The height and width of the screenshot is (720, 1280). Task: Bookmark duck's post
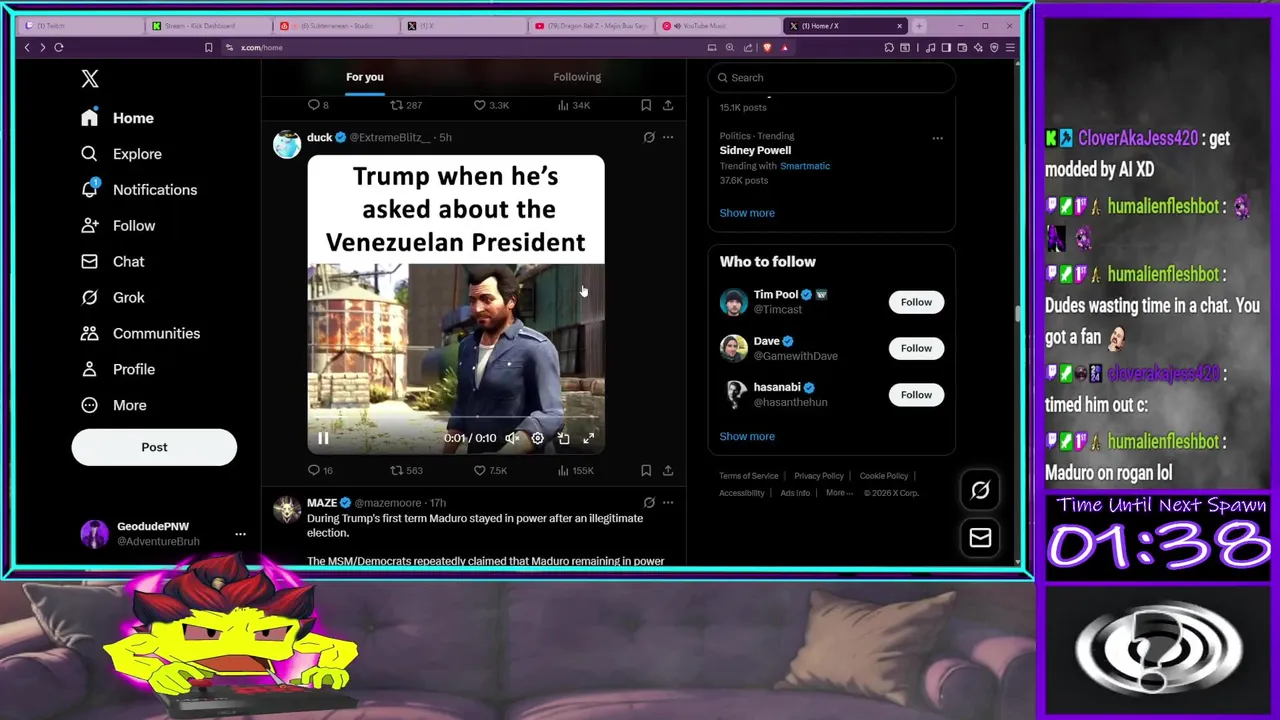coord(646,470)
